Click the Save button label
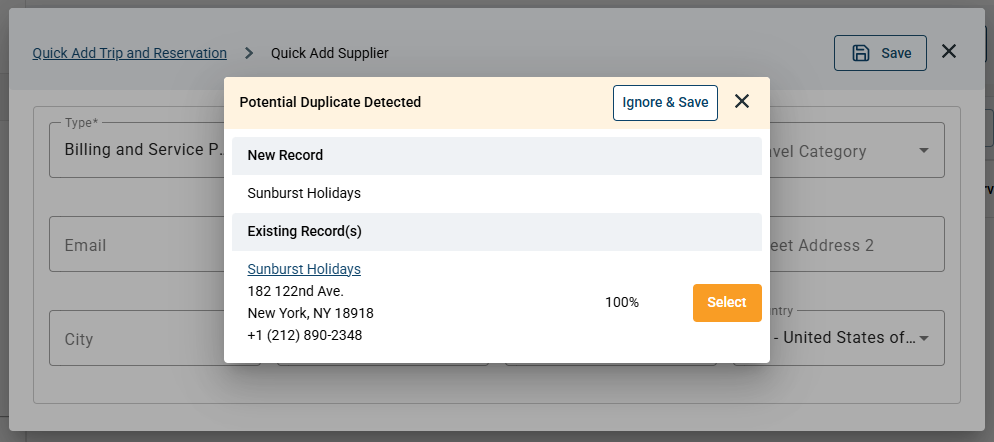The height and width of the screenshot is (442, 994). tap(896, 53)
